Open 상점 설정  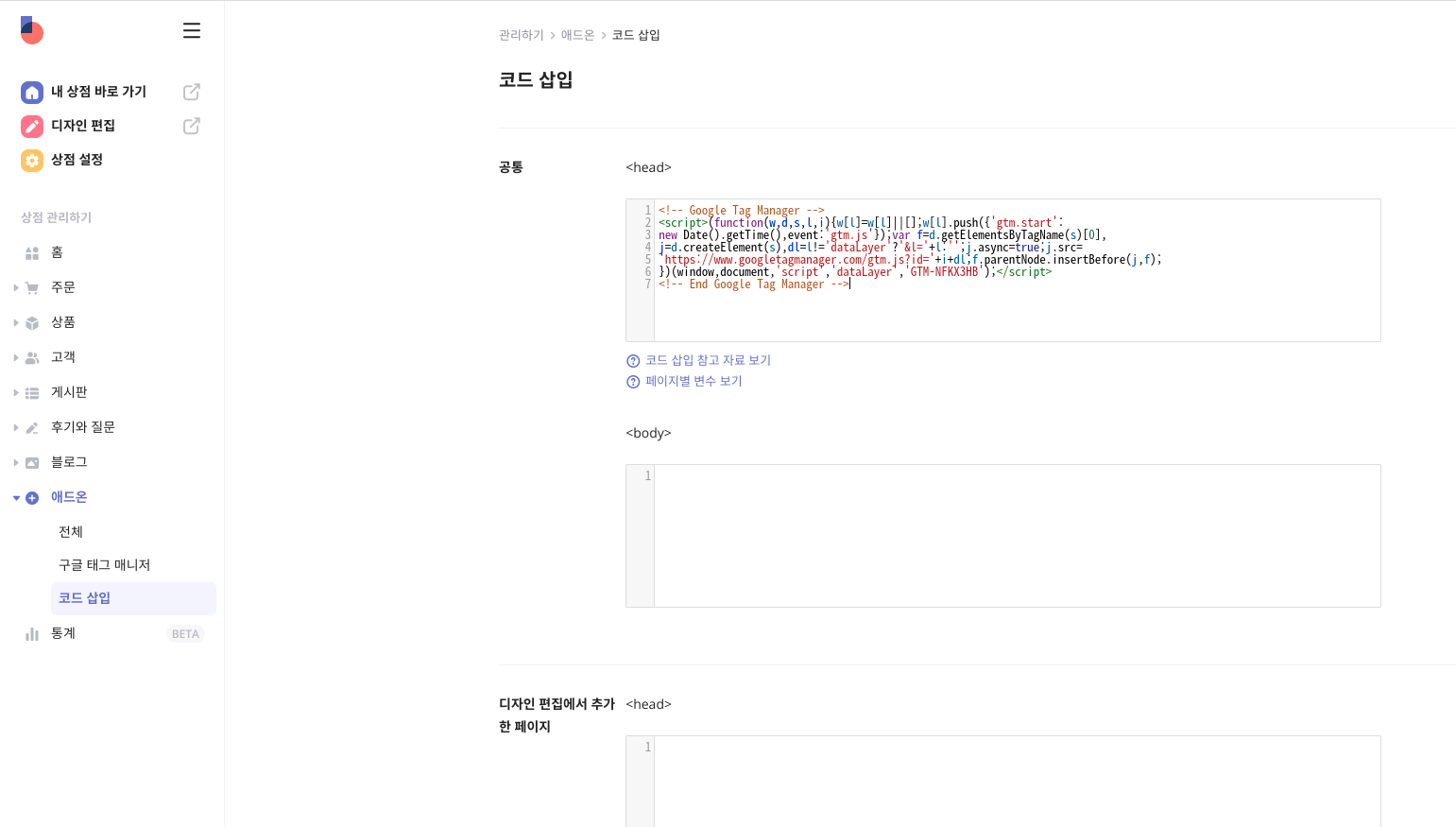coord(77,160)
